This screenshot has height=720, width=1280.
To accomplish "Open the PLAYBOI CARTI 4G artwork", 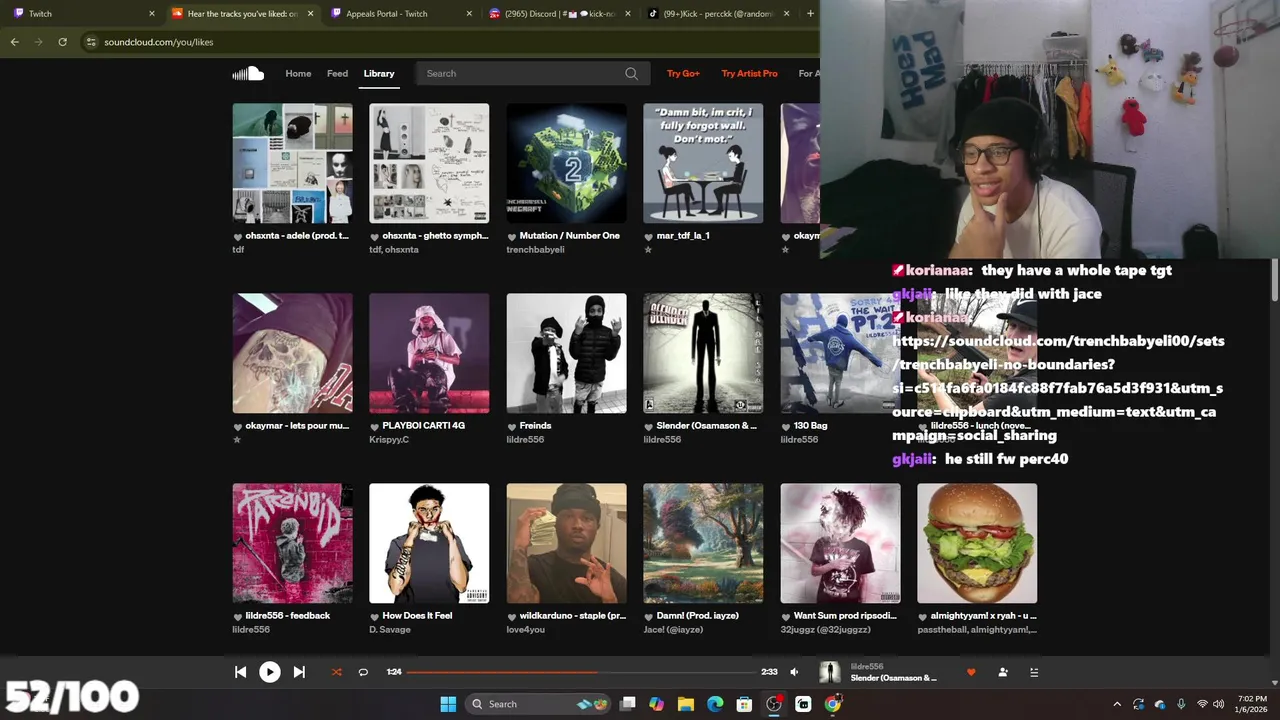I will (x=429, y=353).
